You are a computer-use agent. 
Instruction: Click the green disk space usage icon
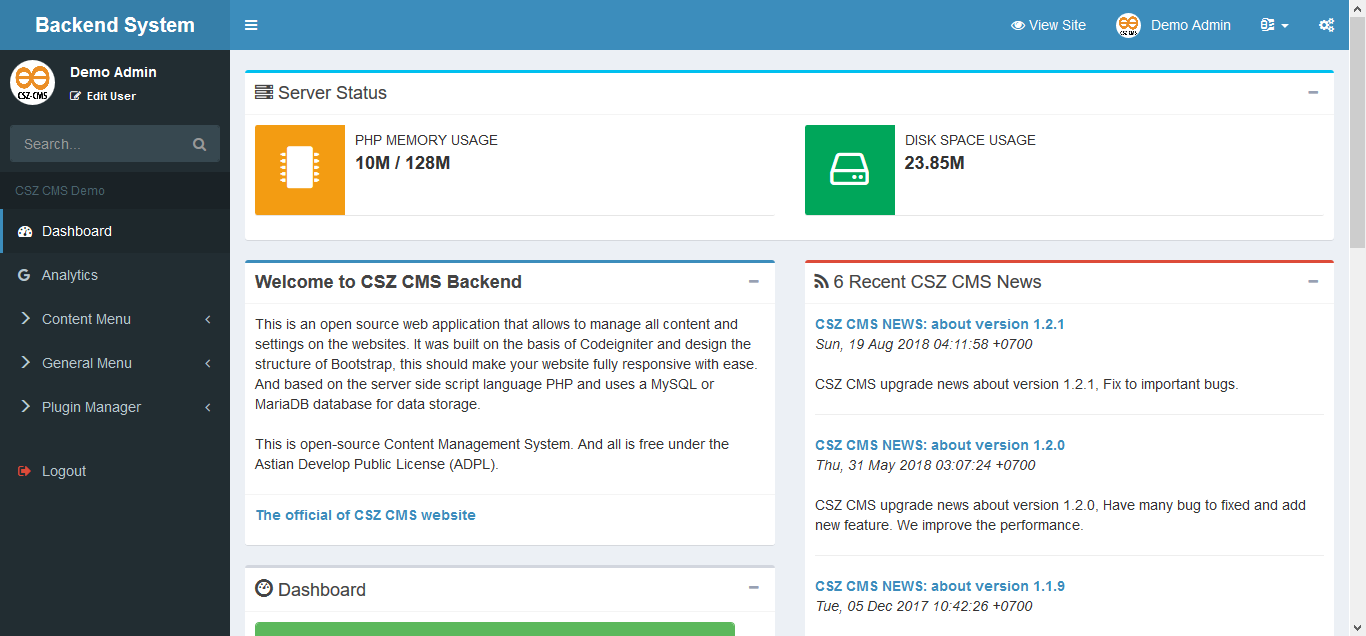(850, 170)
